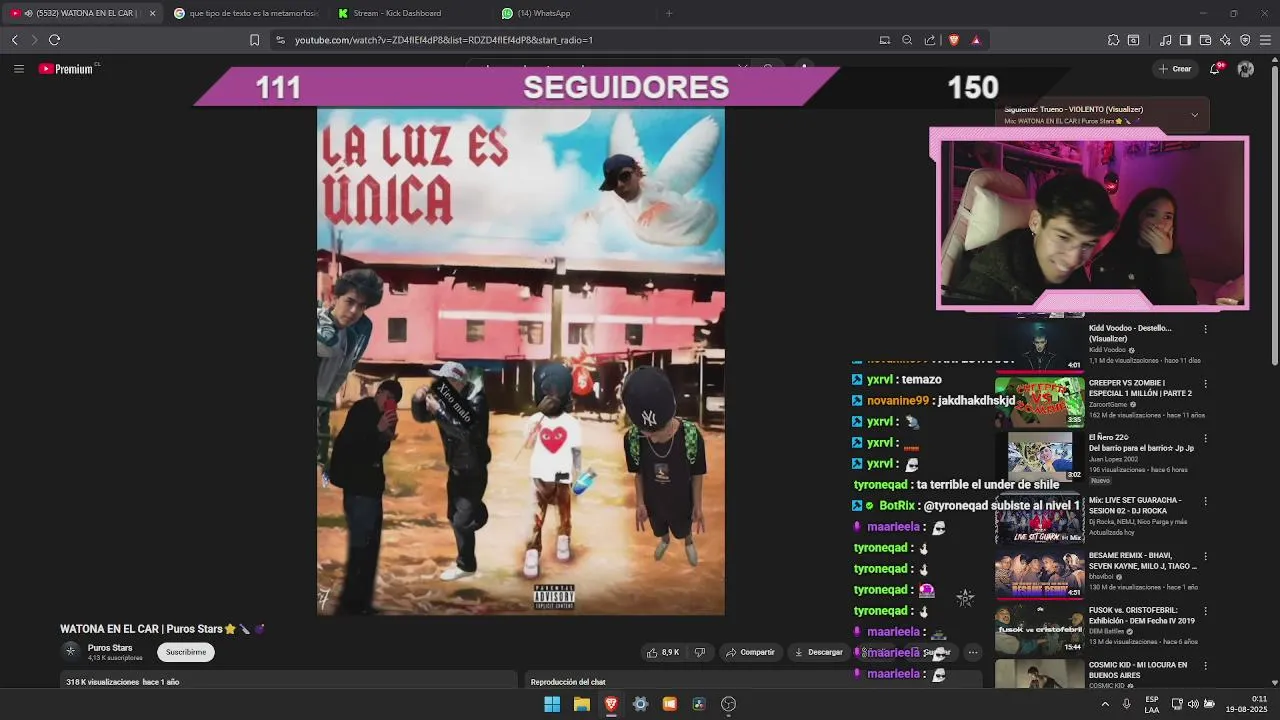Open the extensions puzzle icon

[1113, 40]
